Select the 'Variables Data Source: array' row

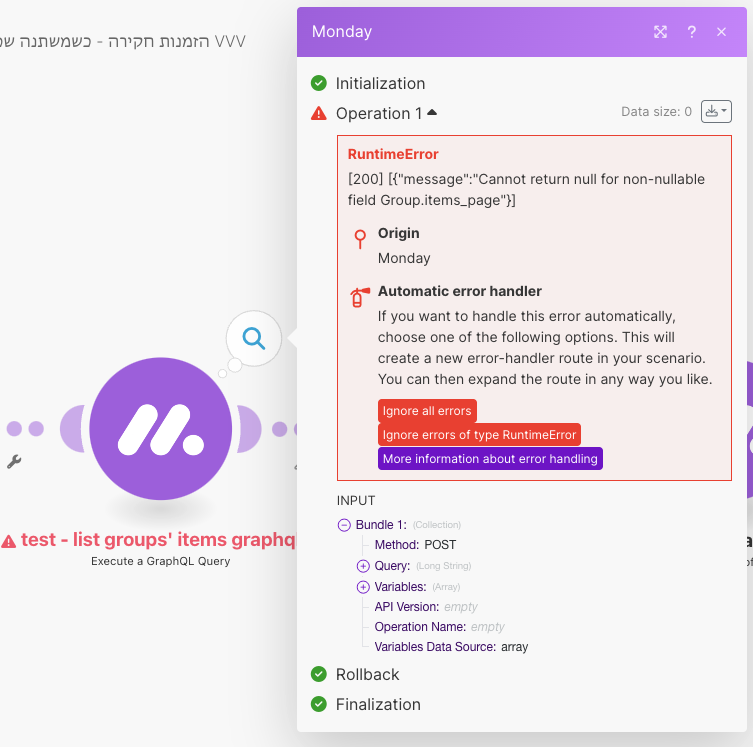coord(451,647)
